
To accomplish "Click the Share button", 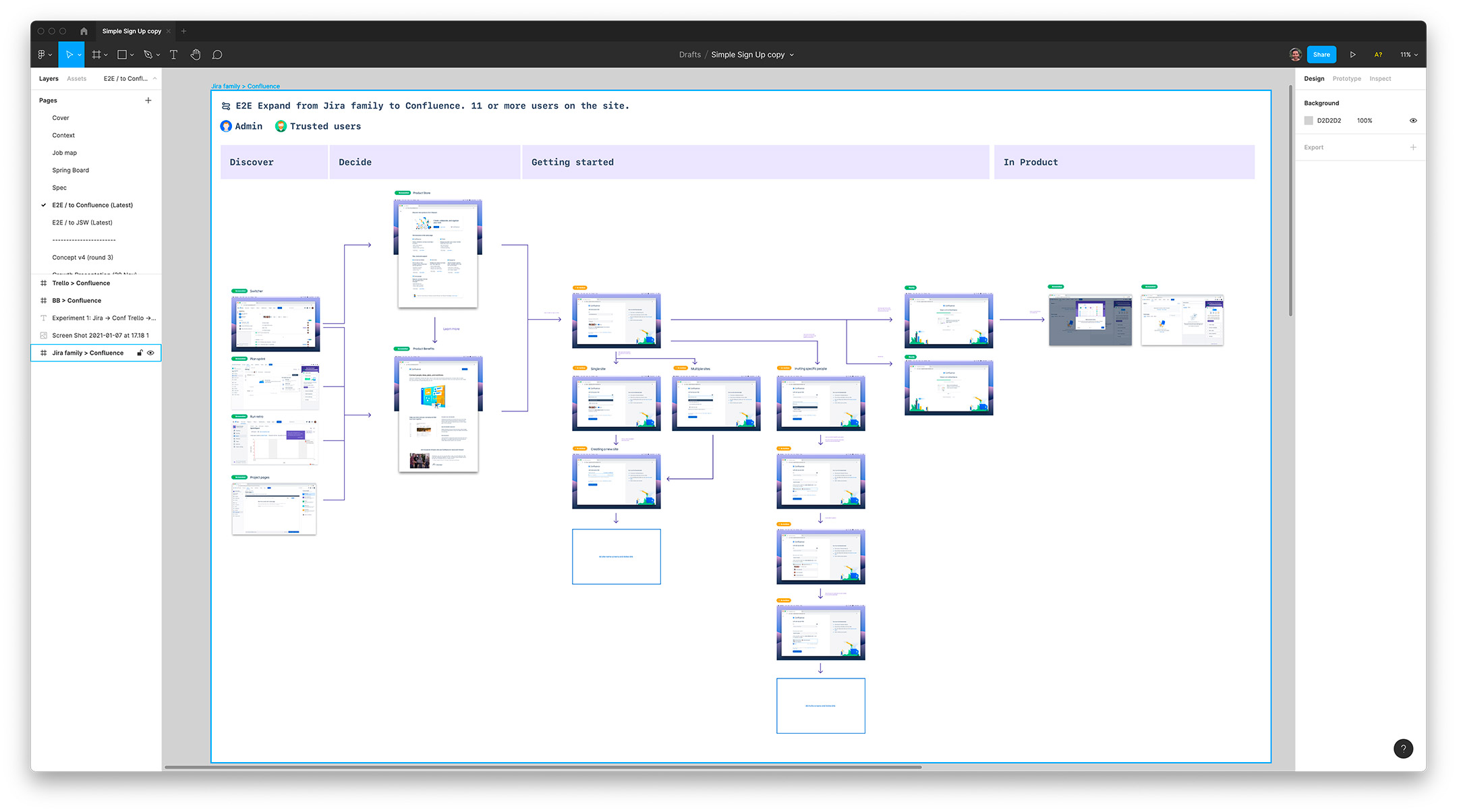I will pos(1321,55).
